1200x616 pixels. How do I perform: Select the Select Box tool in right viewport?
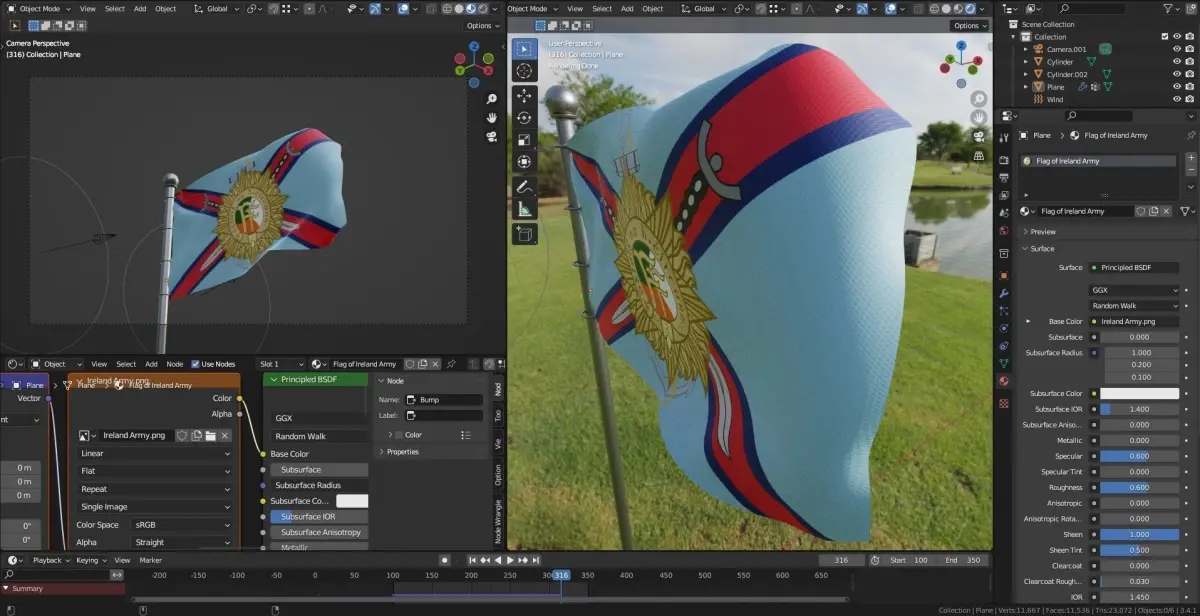pyautogui.click(x=525, y=48)
